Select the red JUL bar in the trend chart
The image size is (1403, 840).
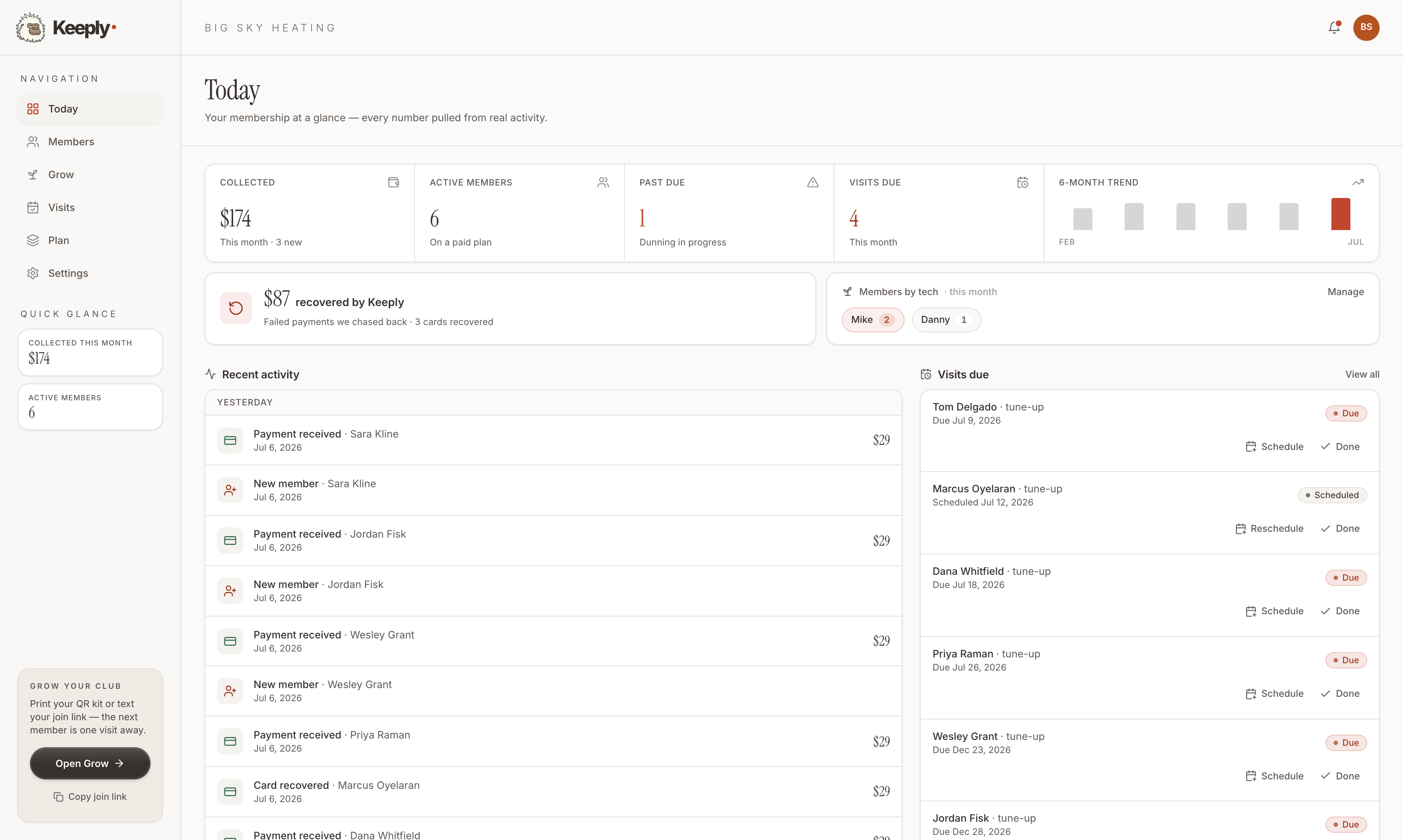1340,214
